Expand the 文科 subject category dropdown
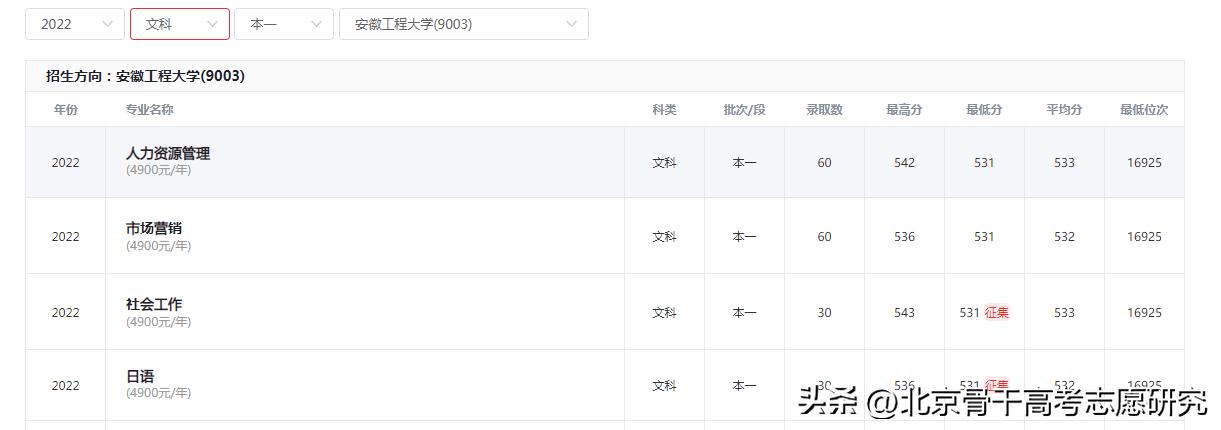 pos(179,24)
